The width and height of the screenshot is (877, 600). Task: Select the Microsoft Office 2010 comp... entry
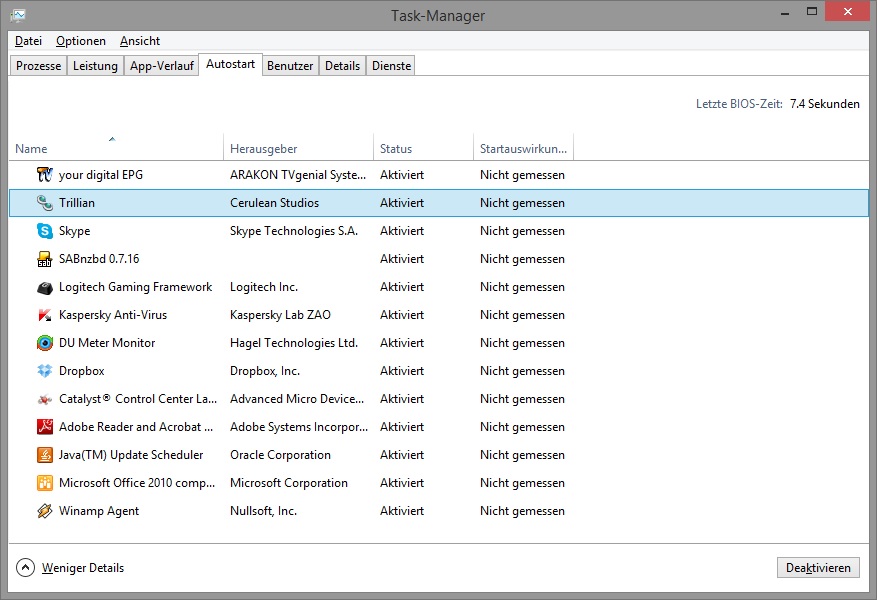tap(137, 483)
